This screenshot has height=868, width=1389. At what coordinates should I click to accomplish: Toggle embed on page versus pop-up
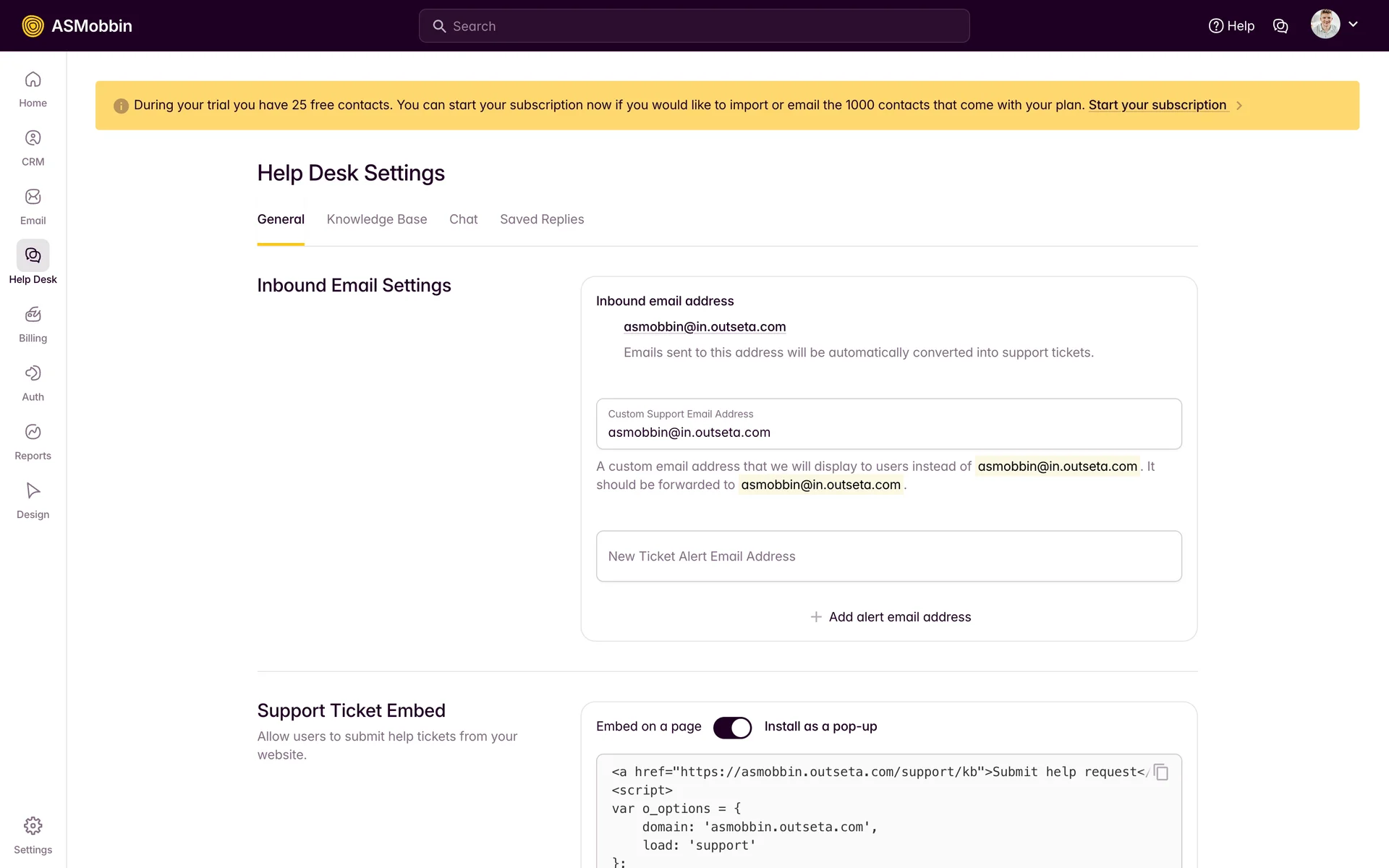tap(732, 727)
